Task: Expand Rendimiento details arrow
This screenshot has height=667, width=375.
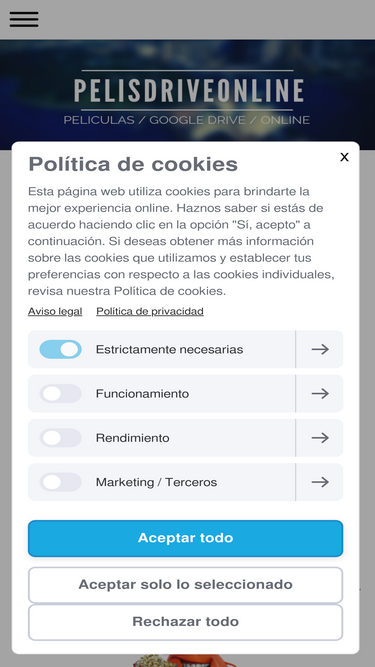Action: coord(320,438)
